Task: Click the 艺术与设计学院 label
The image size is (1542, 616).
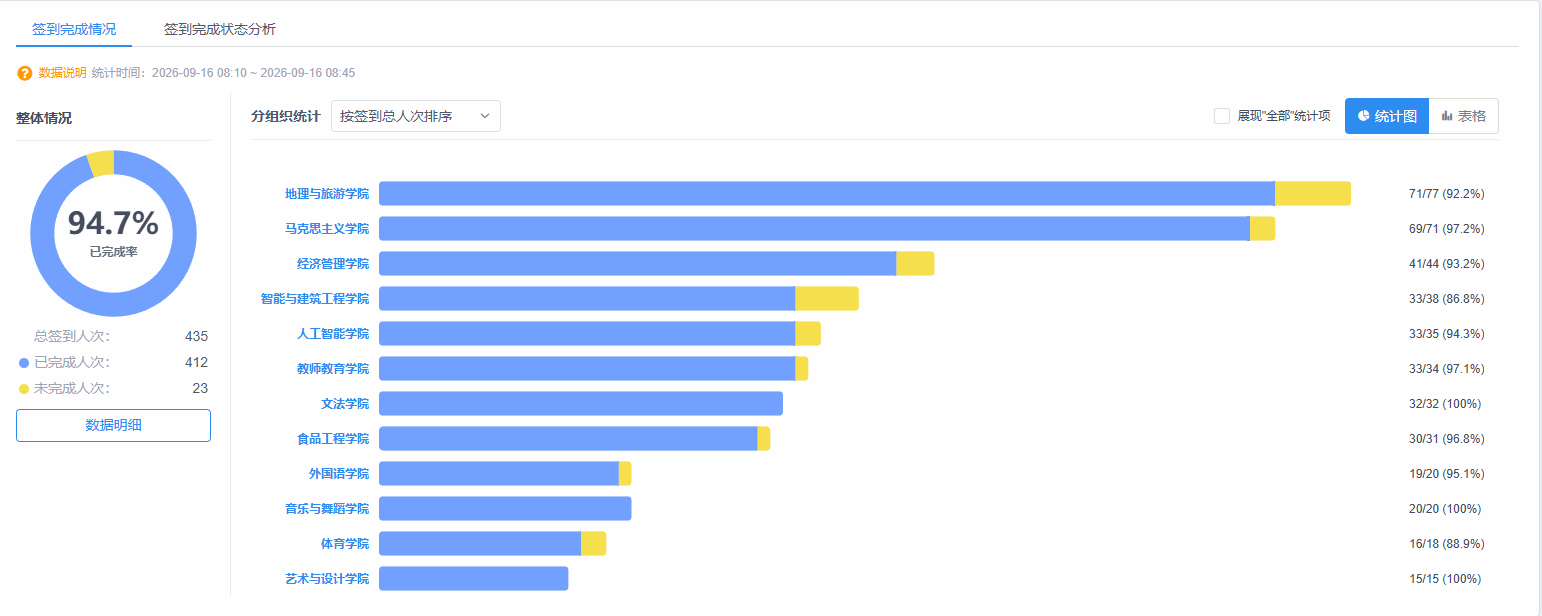Action: pyautogui.click(x=327, y=579)
